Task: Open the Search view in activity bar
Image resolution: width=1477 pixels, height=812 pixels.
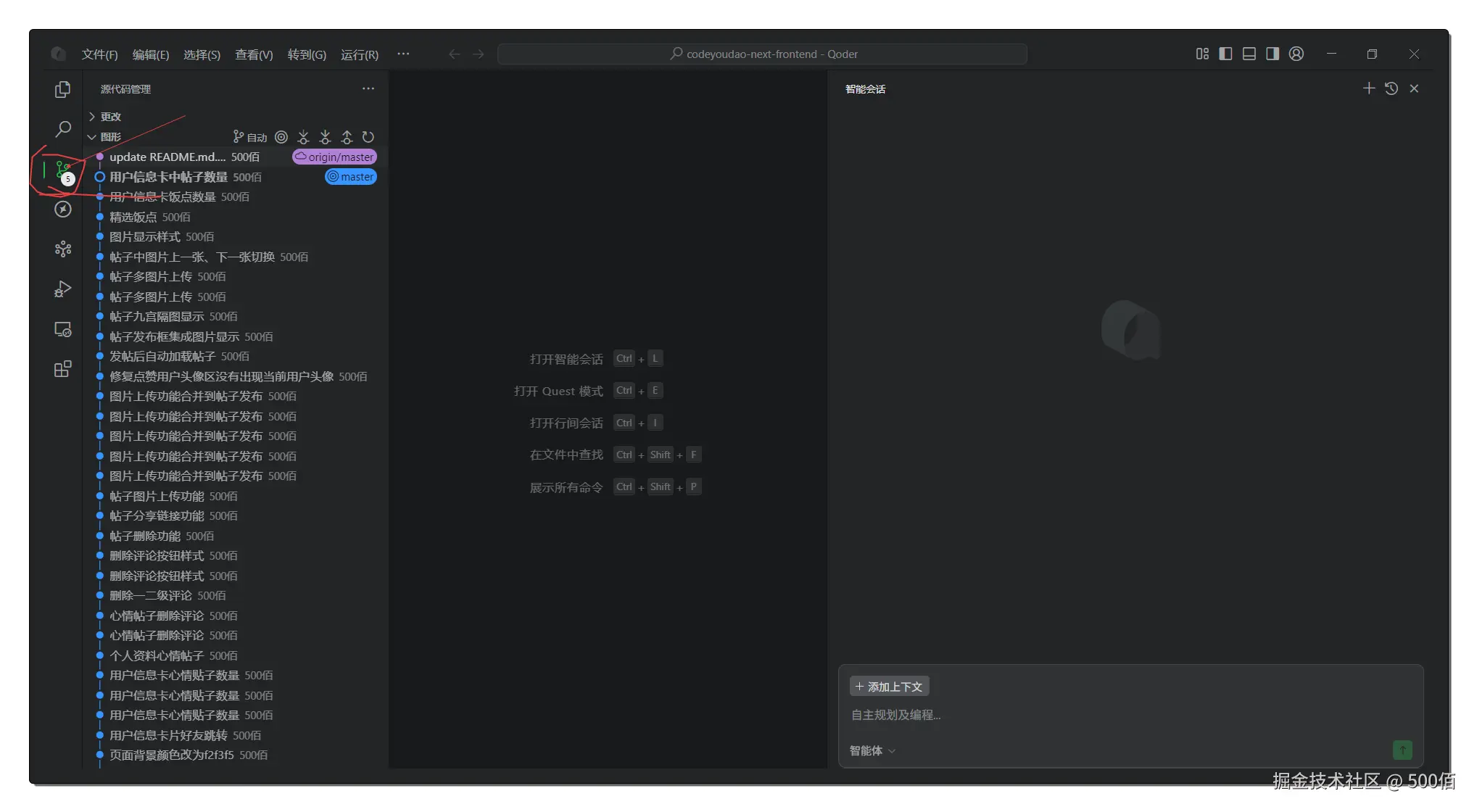Action: point(63,129)
